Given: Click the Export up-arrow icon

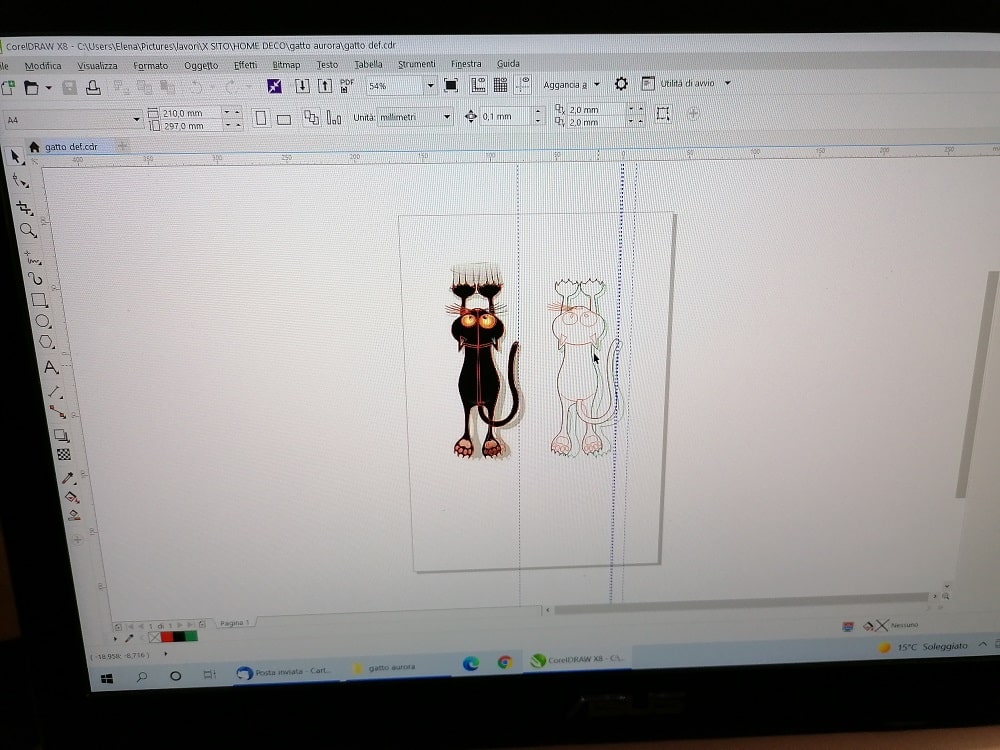Looking at the screenshot, I should [x=325, y=85].
